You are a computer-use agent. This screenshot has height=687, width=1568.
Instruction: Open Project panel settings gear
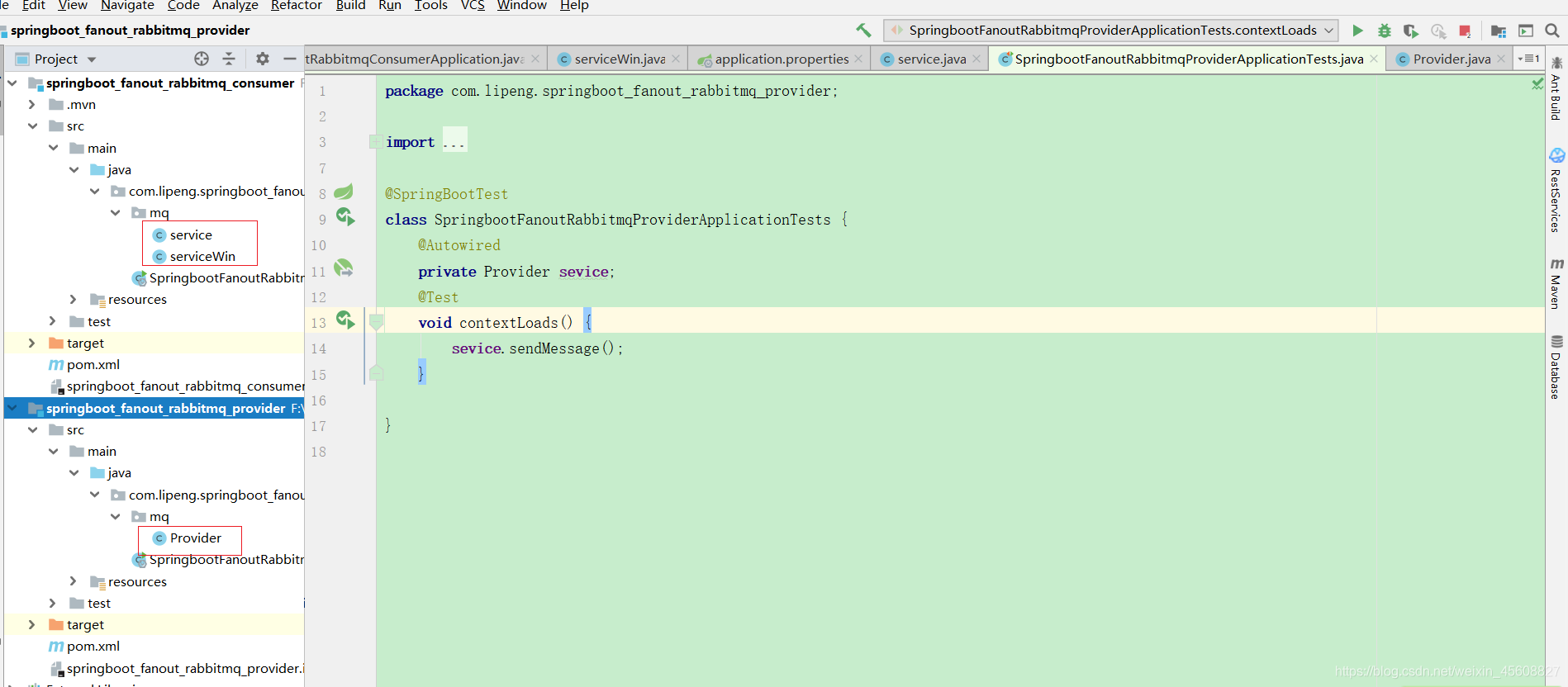[263, 59]
